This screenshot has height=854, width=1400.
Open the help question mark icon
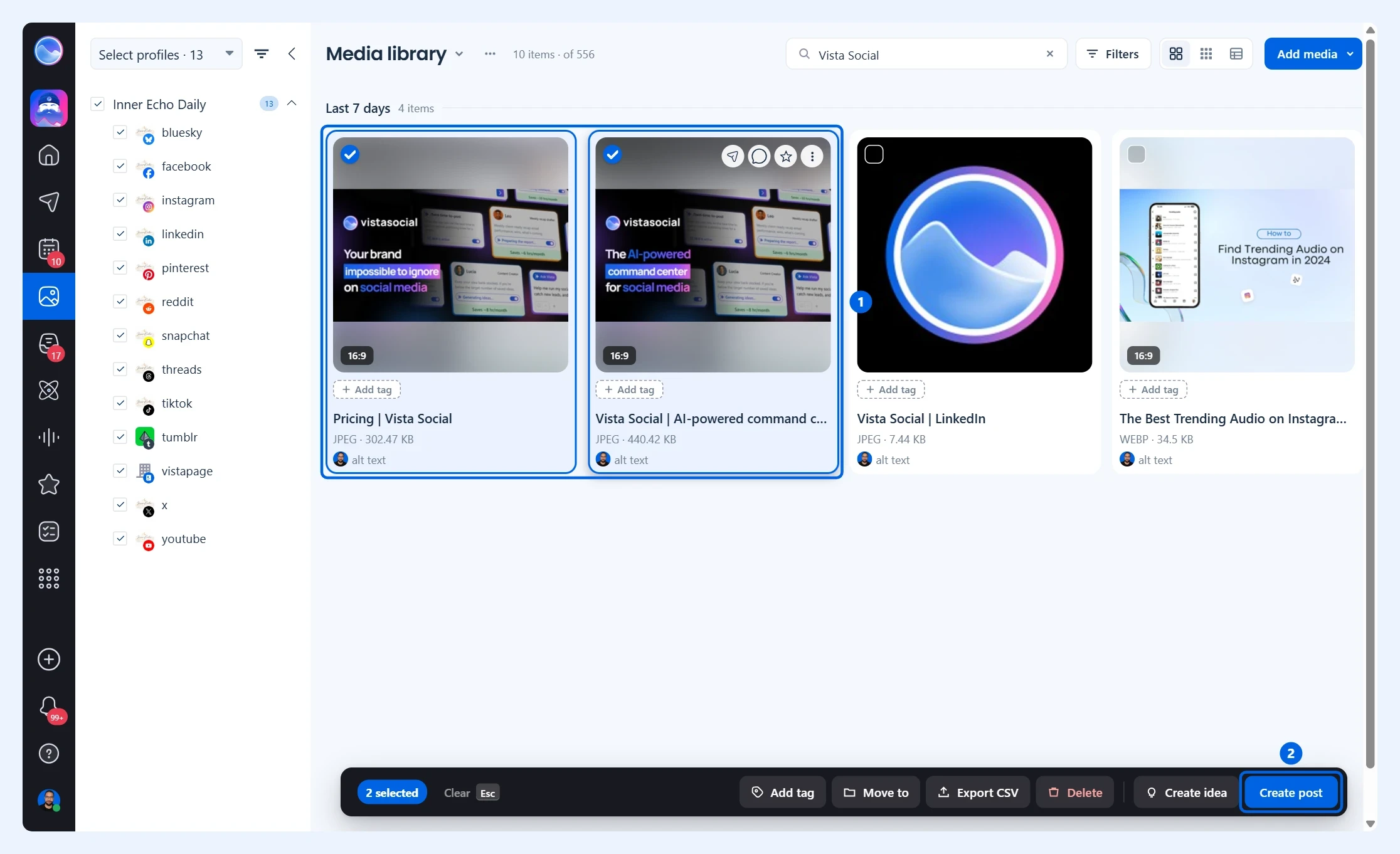pyautogui.click(x=49, y=753)
